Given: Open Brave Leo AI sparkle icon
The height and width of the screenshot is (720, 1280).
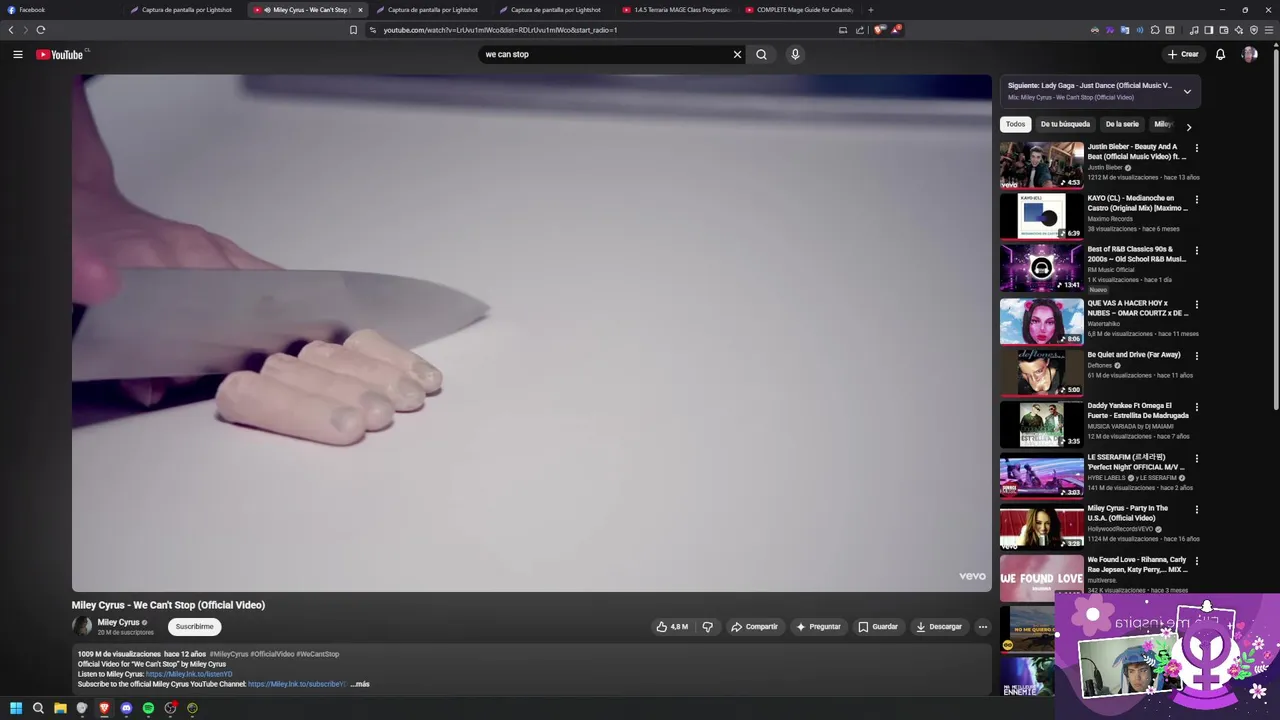Looking at the screenshot, I should point(1239,30).
